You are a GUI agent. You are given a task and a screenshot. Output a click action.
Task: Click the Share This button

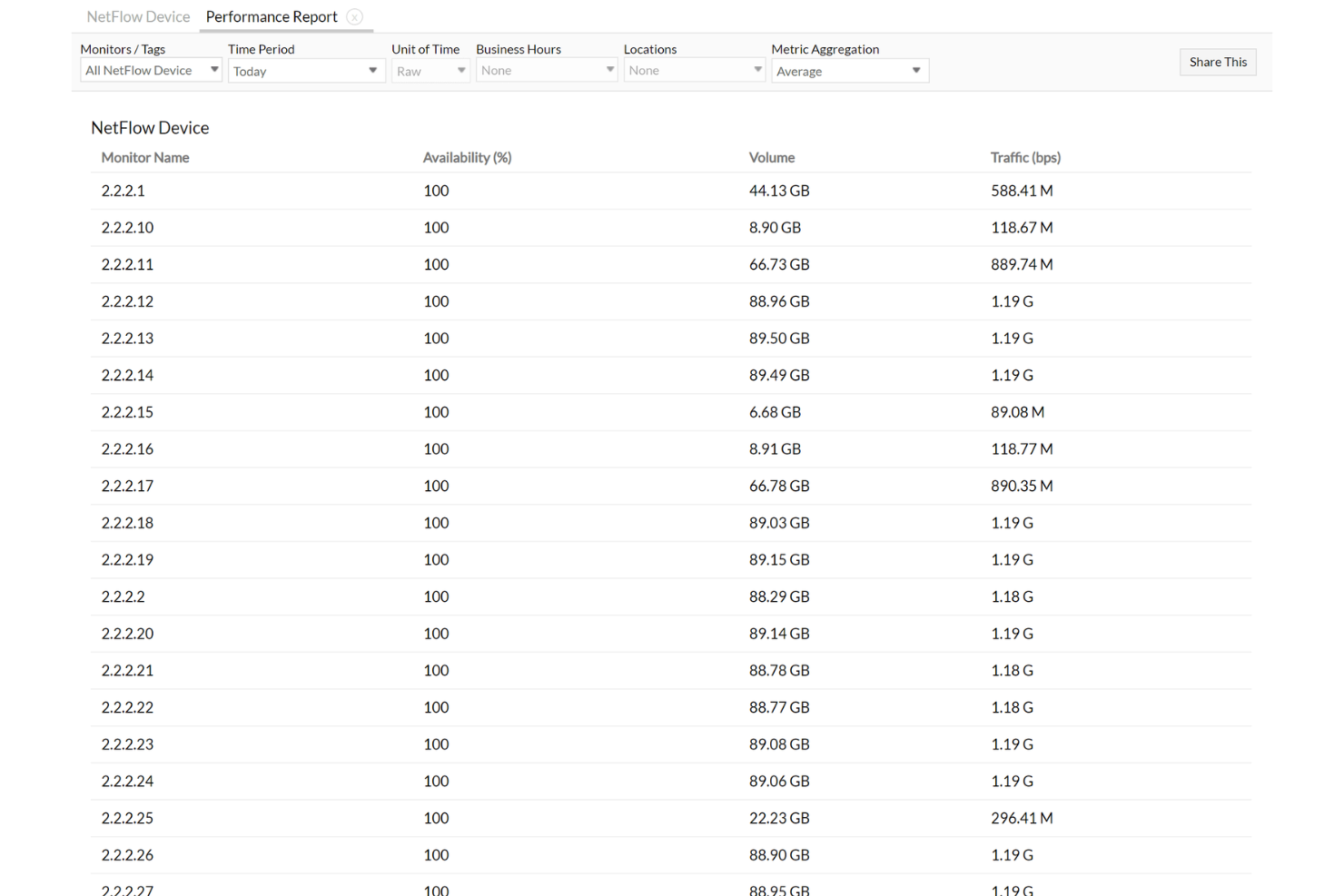(x=1217, y=62)
